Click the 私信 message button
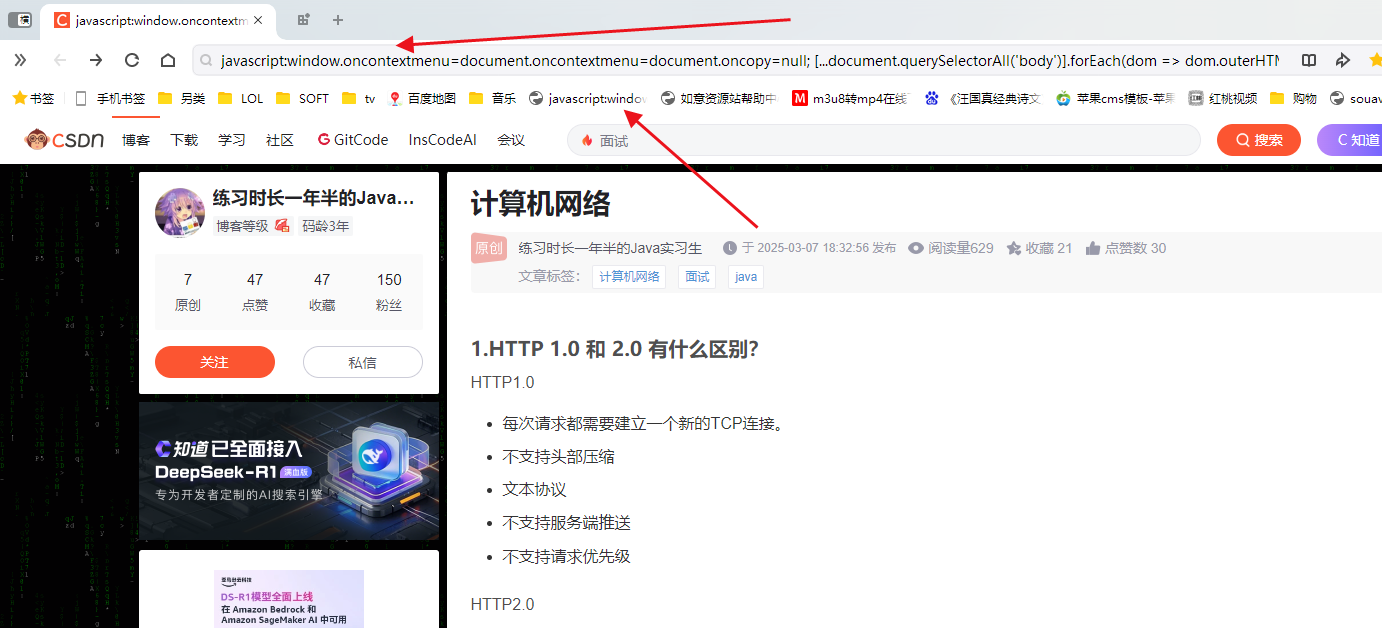The height and width of the screenshot is (628, 1382). pos(362,362)
